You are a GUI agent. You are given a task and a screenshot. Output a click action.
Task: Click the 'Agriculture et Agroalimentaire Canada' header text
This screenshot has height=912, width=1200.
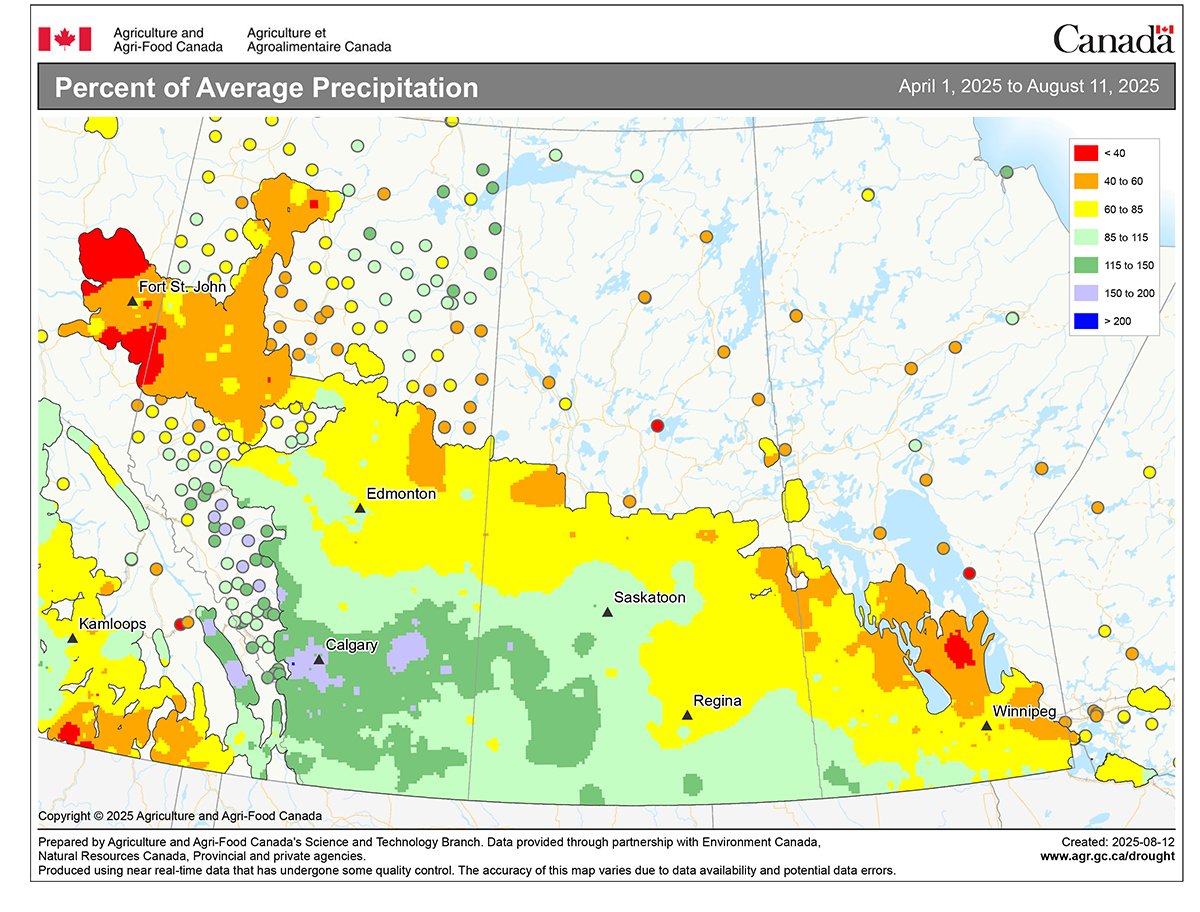point(319,40)
